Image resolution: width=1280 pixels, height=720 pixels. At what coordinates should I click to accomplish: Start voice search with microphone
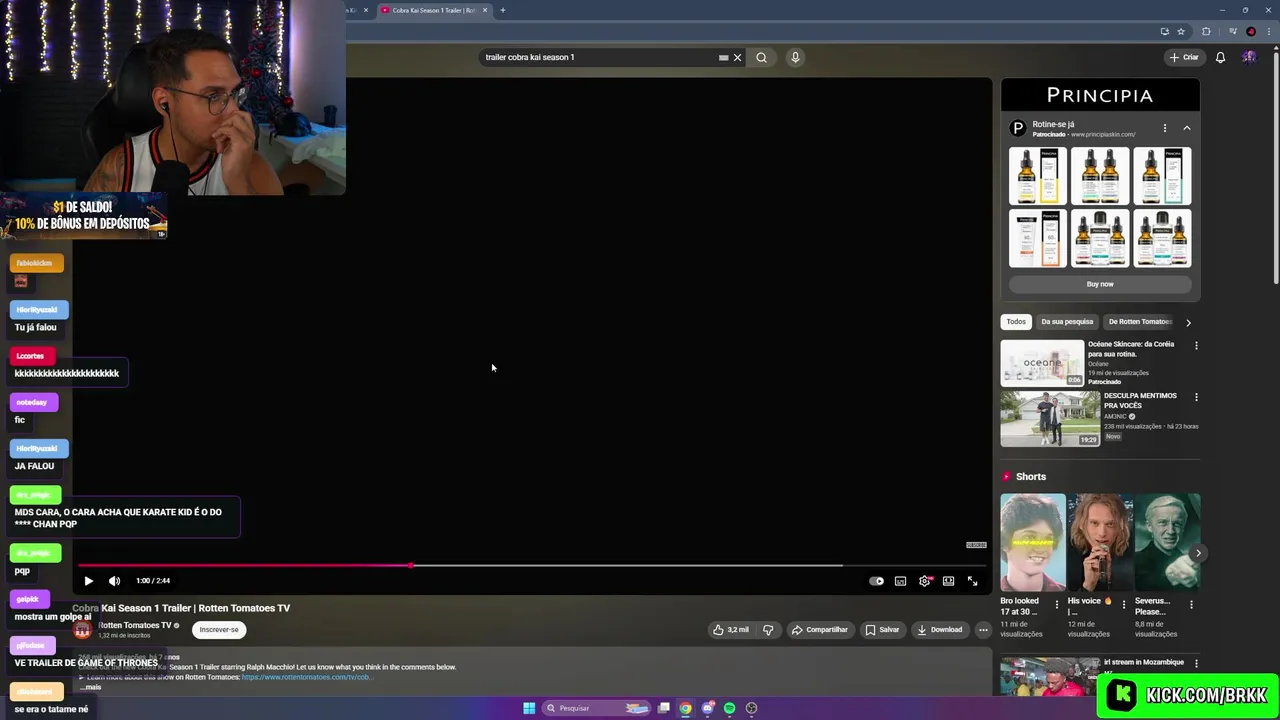795,57
